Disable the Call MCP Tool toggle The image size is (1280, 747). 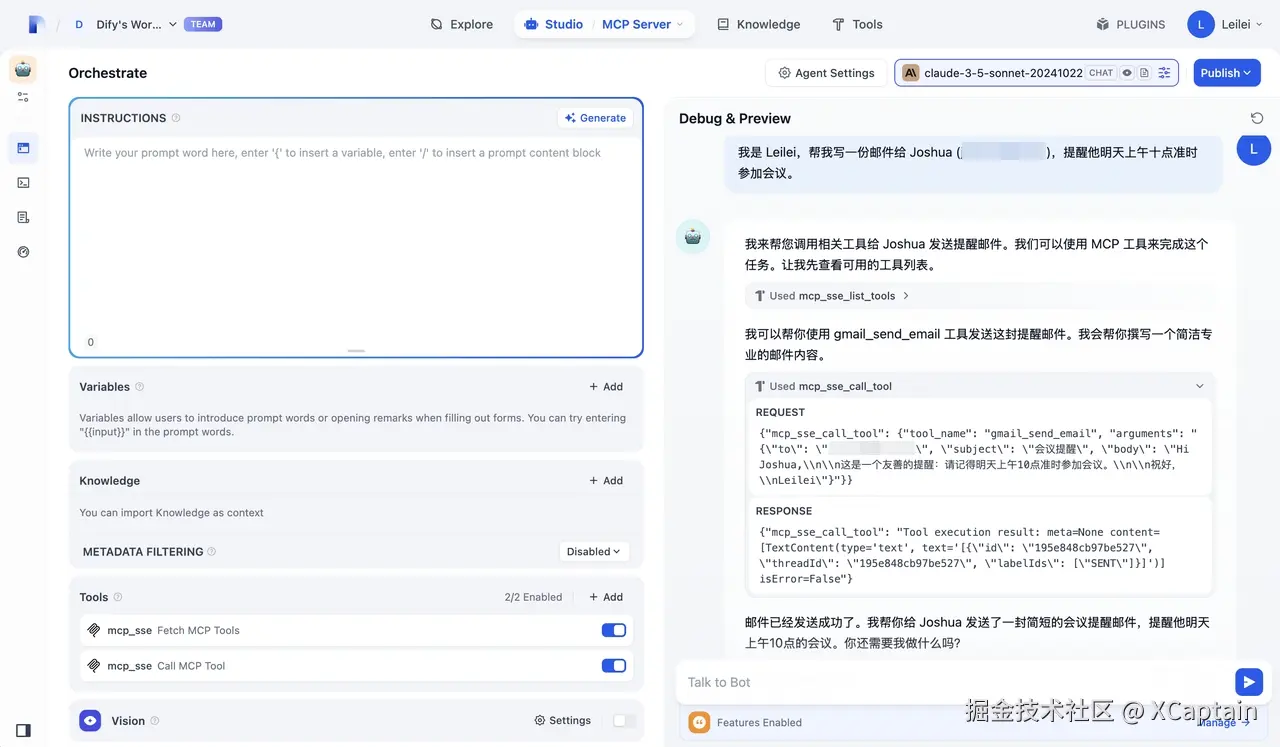coord(613,666)
